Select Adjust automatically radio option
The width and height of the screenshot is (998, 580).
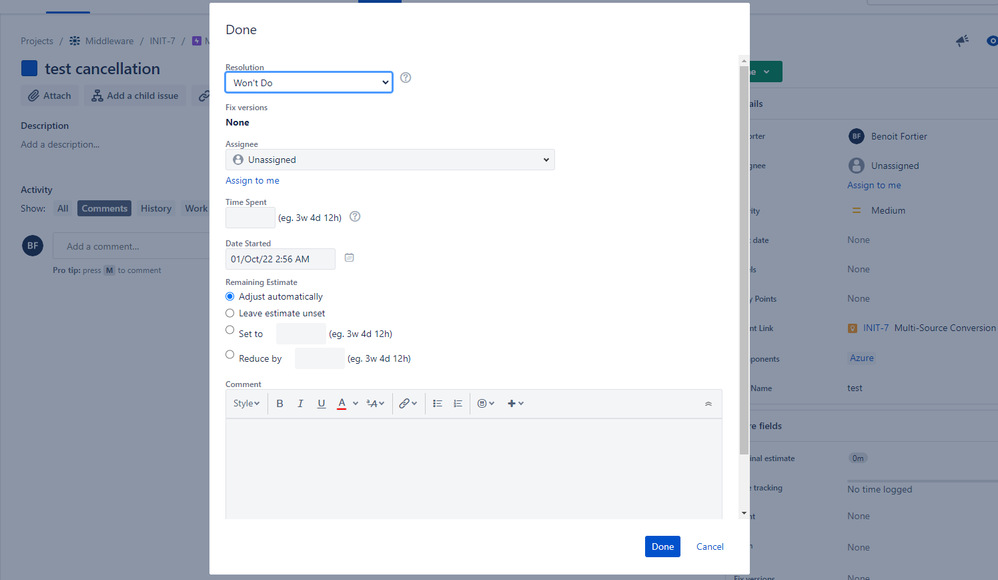(230, 297)
